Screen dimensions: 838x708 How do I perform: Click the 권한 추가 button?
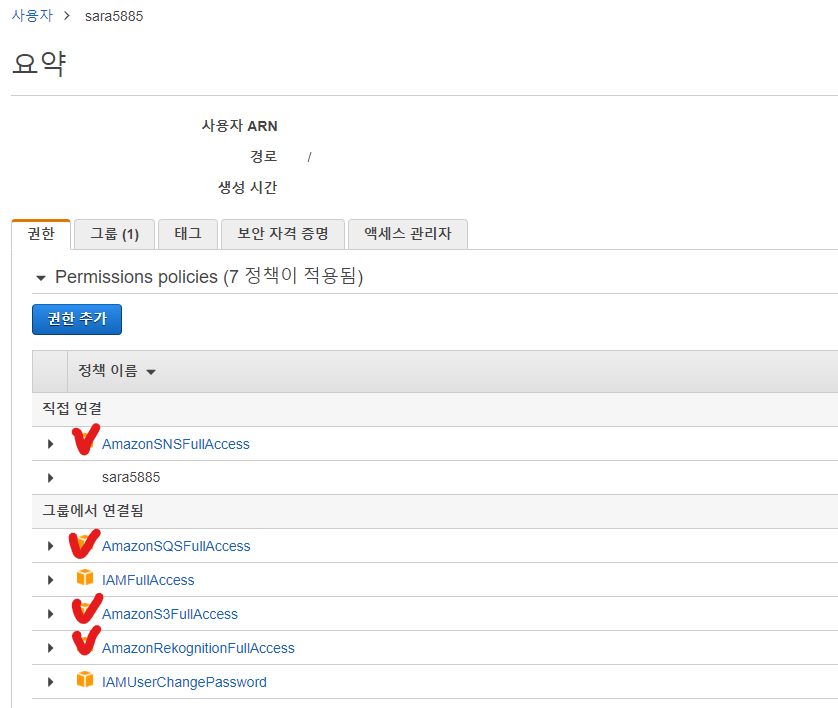point(77,319)
